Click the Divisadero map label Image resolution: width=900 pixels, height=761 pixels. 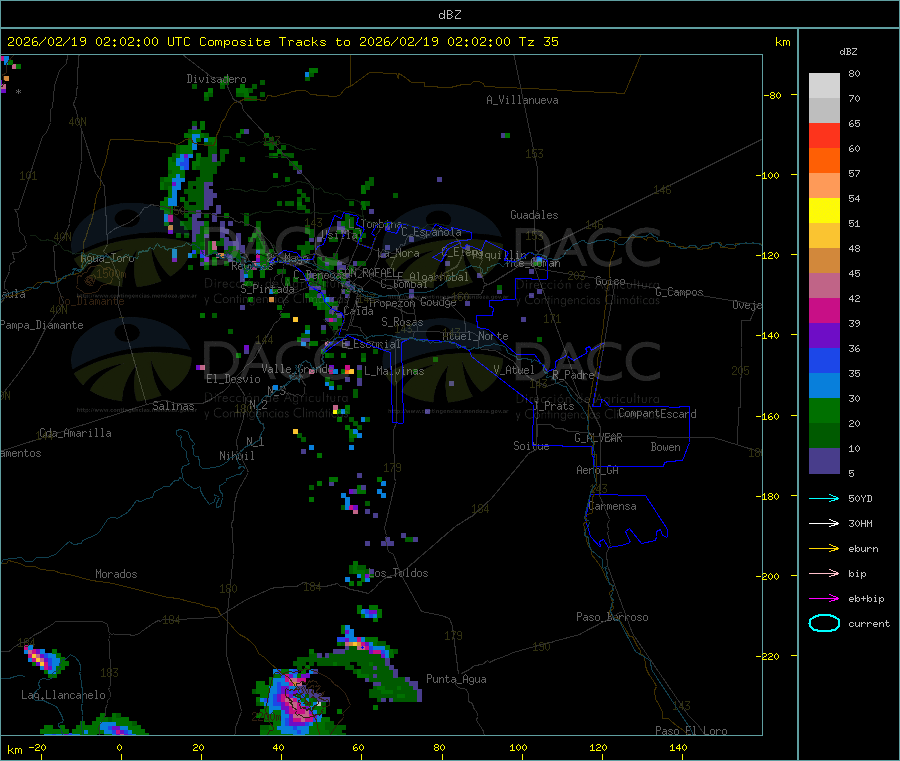[216, 79]
